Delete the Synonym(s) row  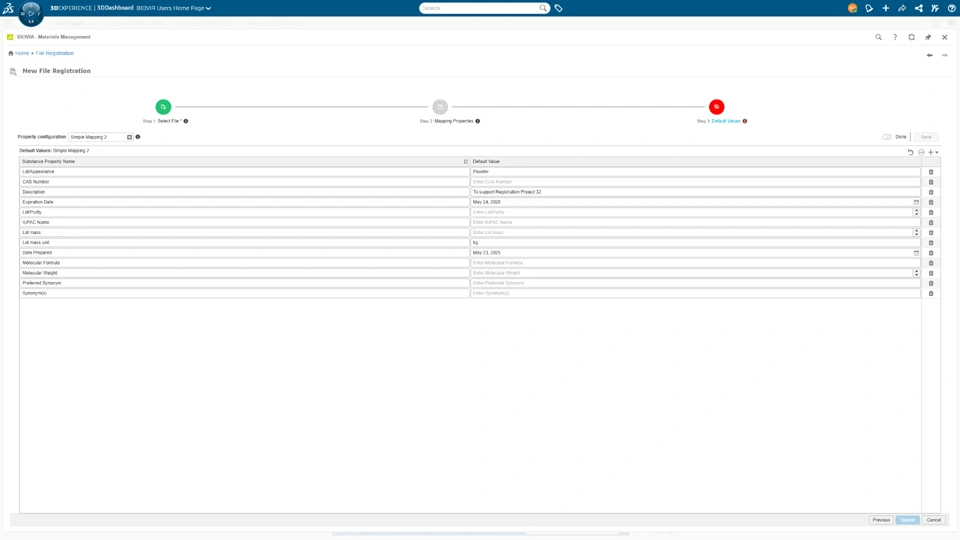(931, 293)
